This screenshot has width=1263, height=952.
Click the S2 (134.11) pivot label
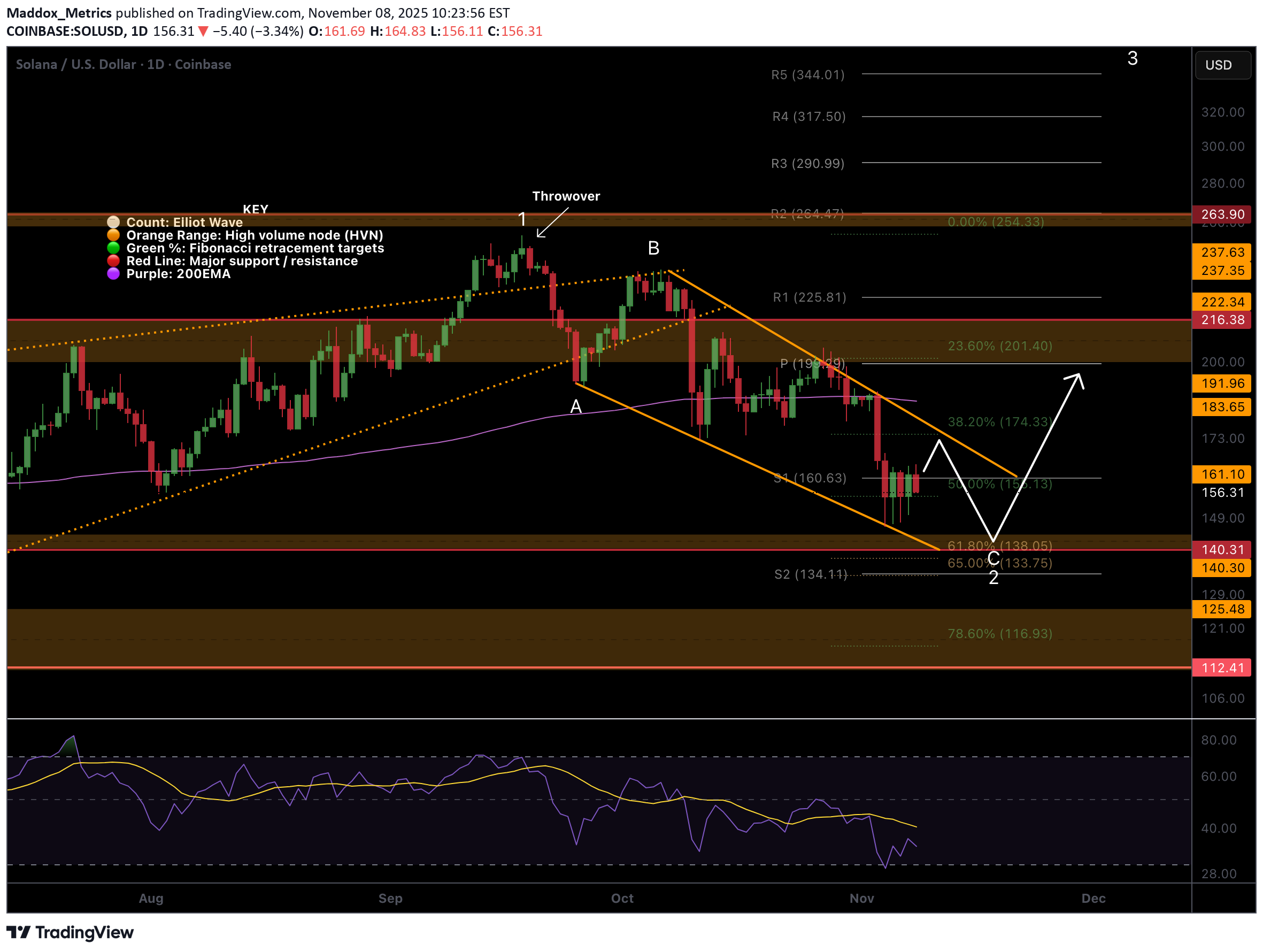coord(810,574)
